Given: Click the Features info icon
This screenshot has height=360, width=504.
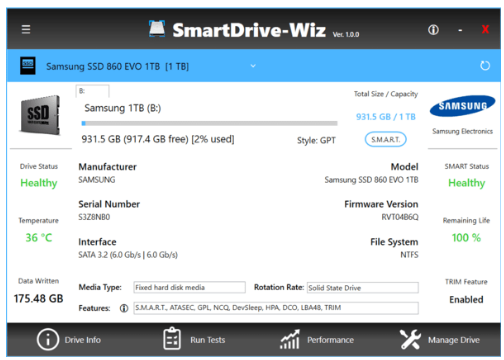Looking at the screenshot, I should click(124, 308).
